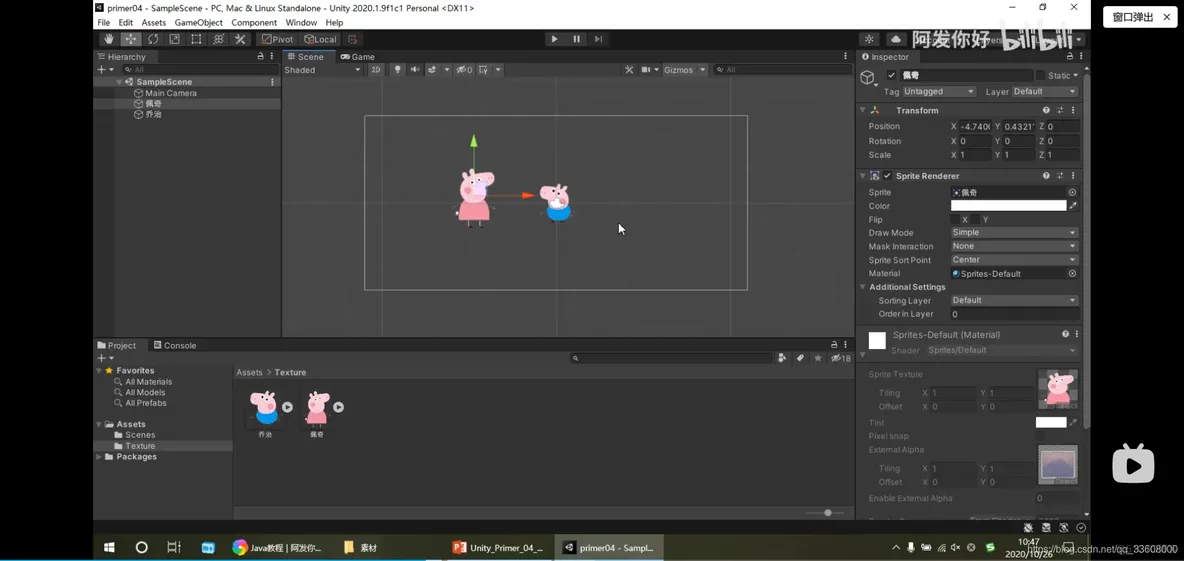Screen dimensions: 1184x561
Task: Click the Step frame button
Action: [x=598, y=39]
